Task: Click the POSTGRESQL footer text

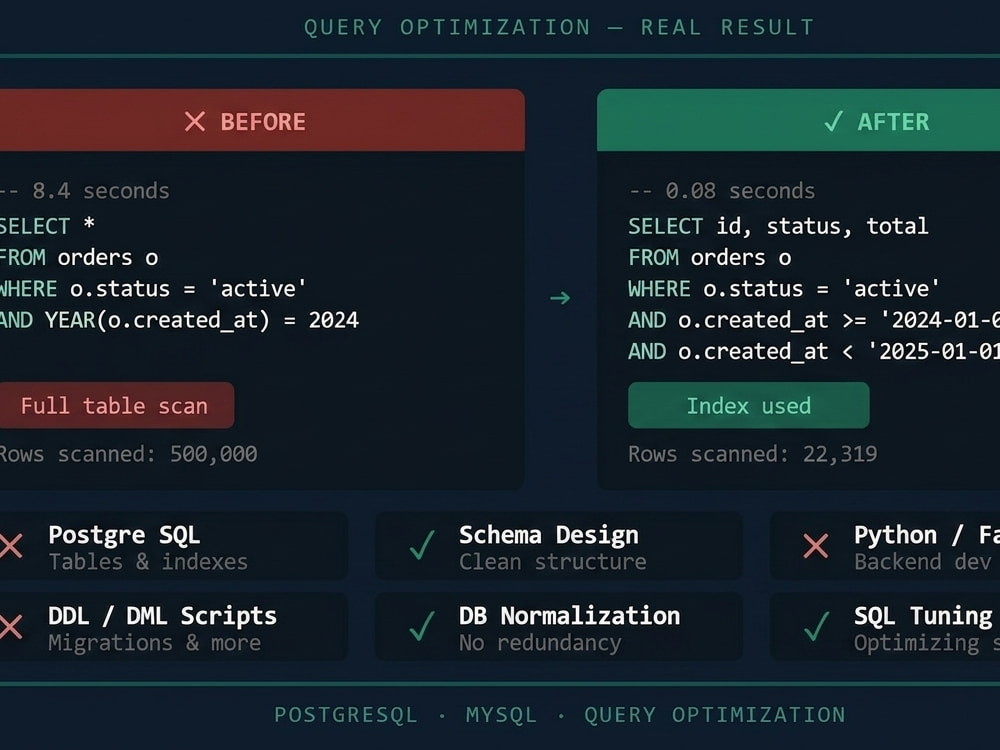Action: coord(346,715)
